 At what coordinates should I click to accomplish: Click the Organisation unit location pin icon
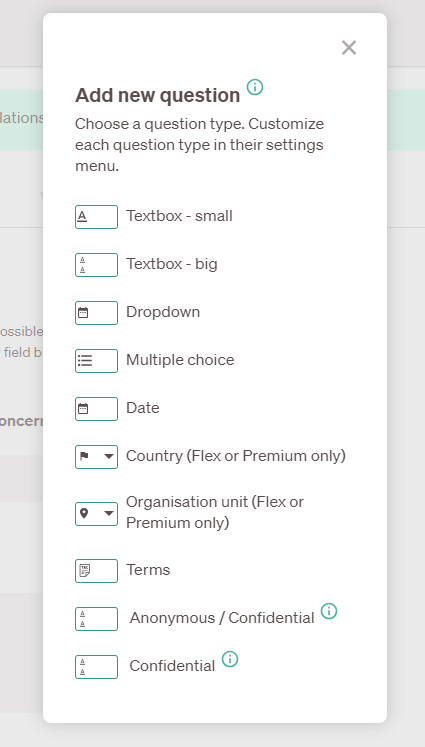click(96, 514)
